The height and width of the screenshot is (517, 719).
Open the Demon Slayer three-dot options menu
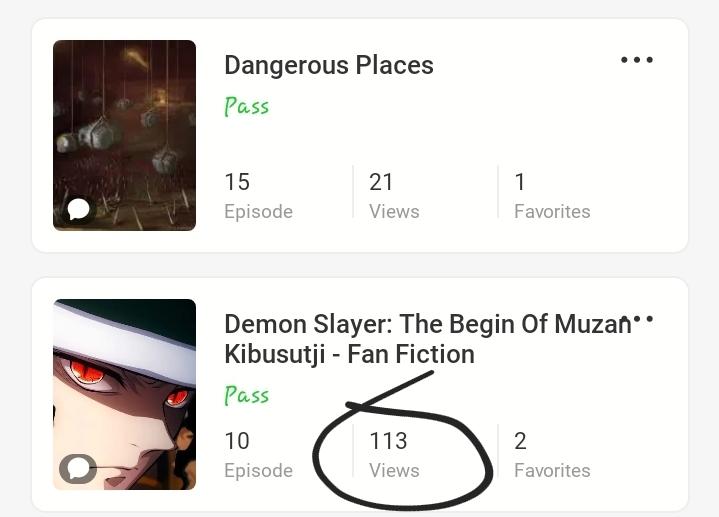[638, 319]
